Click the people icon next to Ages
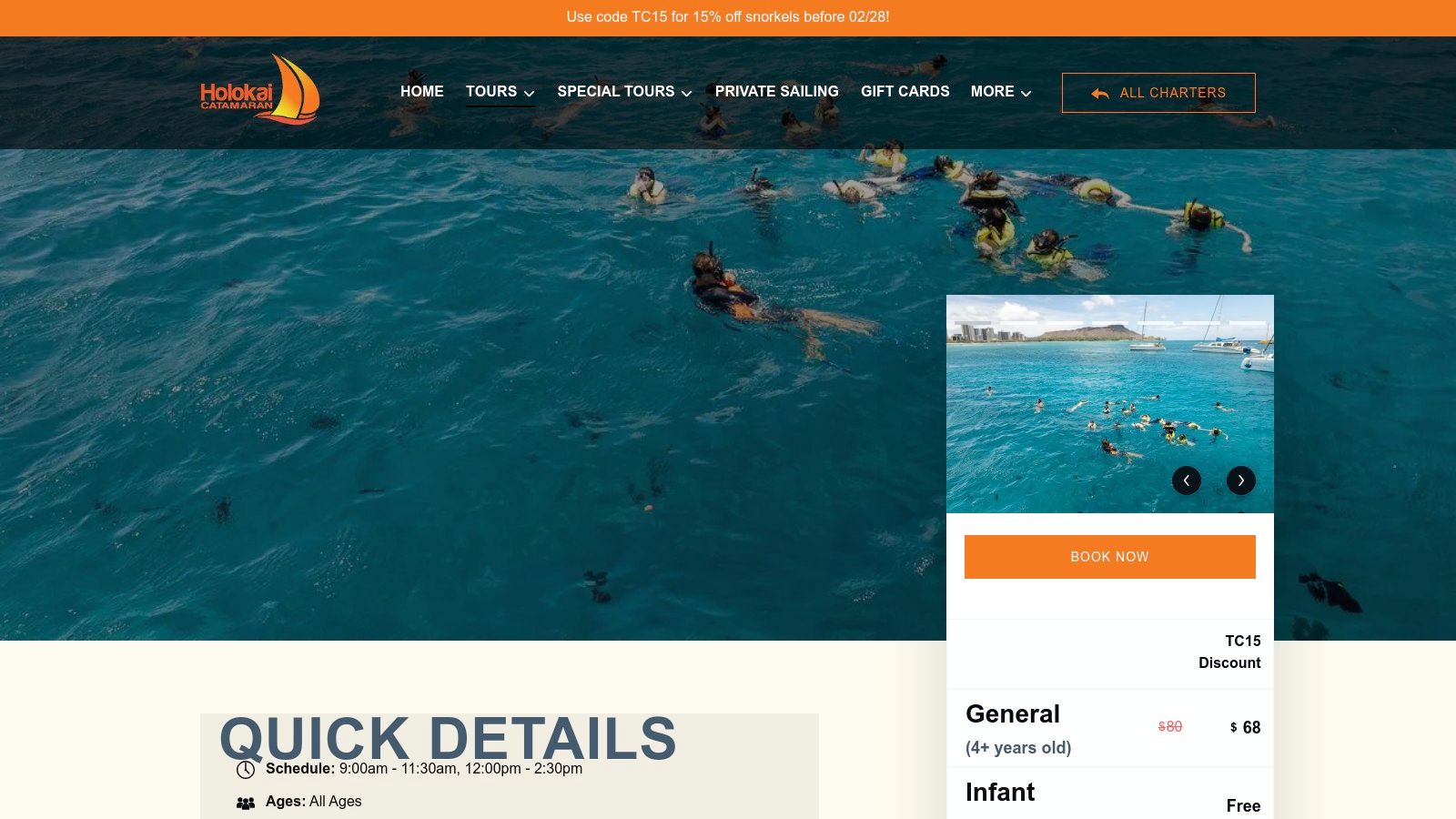This screenshot has height=819, width=1456. 246,803
